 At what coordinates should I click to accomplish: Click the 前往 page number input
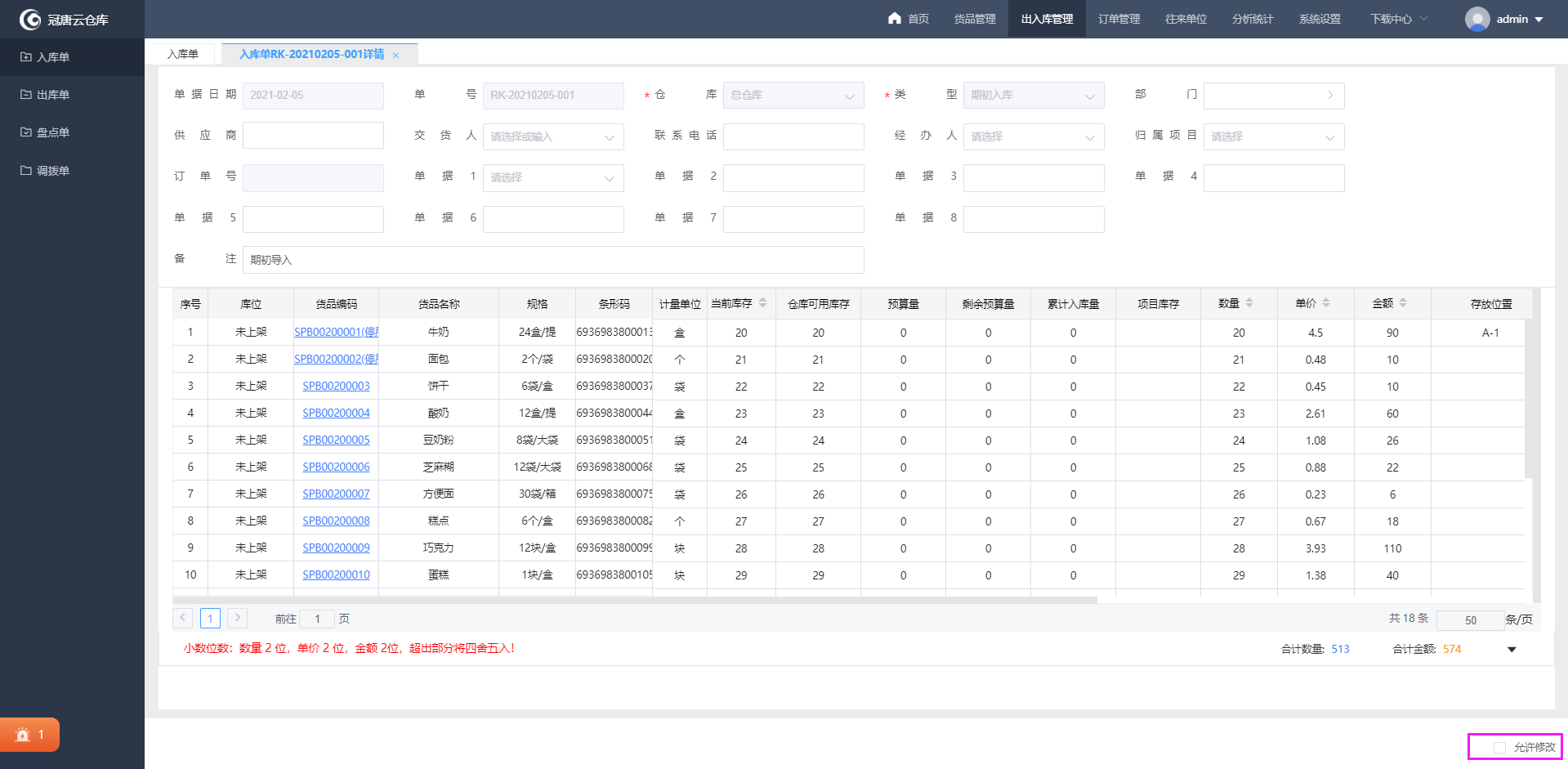(317, 619)
